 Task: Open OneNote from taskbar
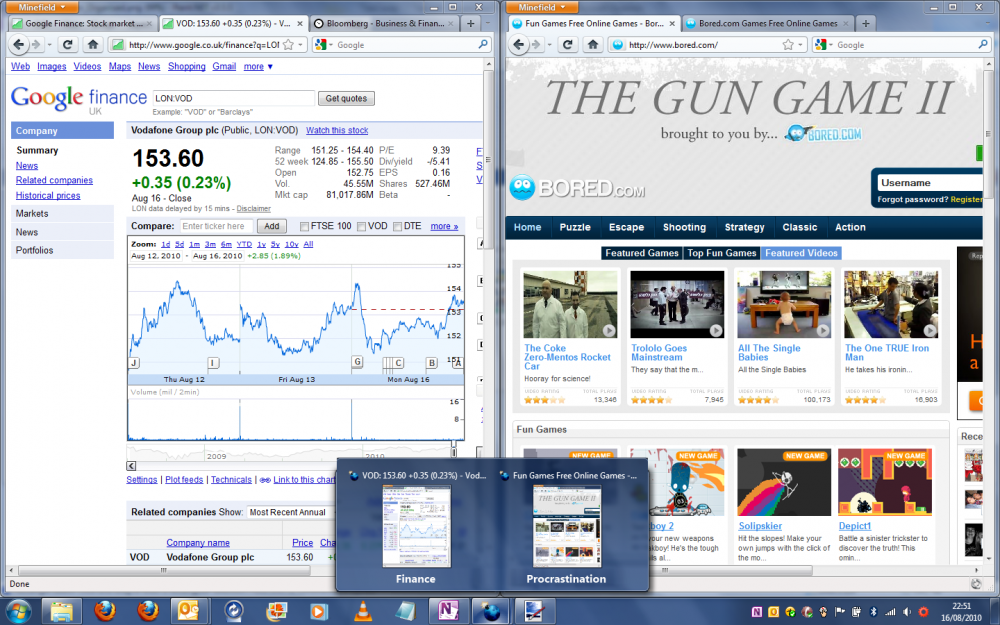(448, 612)
